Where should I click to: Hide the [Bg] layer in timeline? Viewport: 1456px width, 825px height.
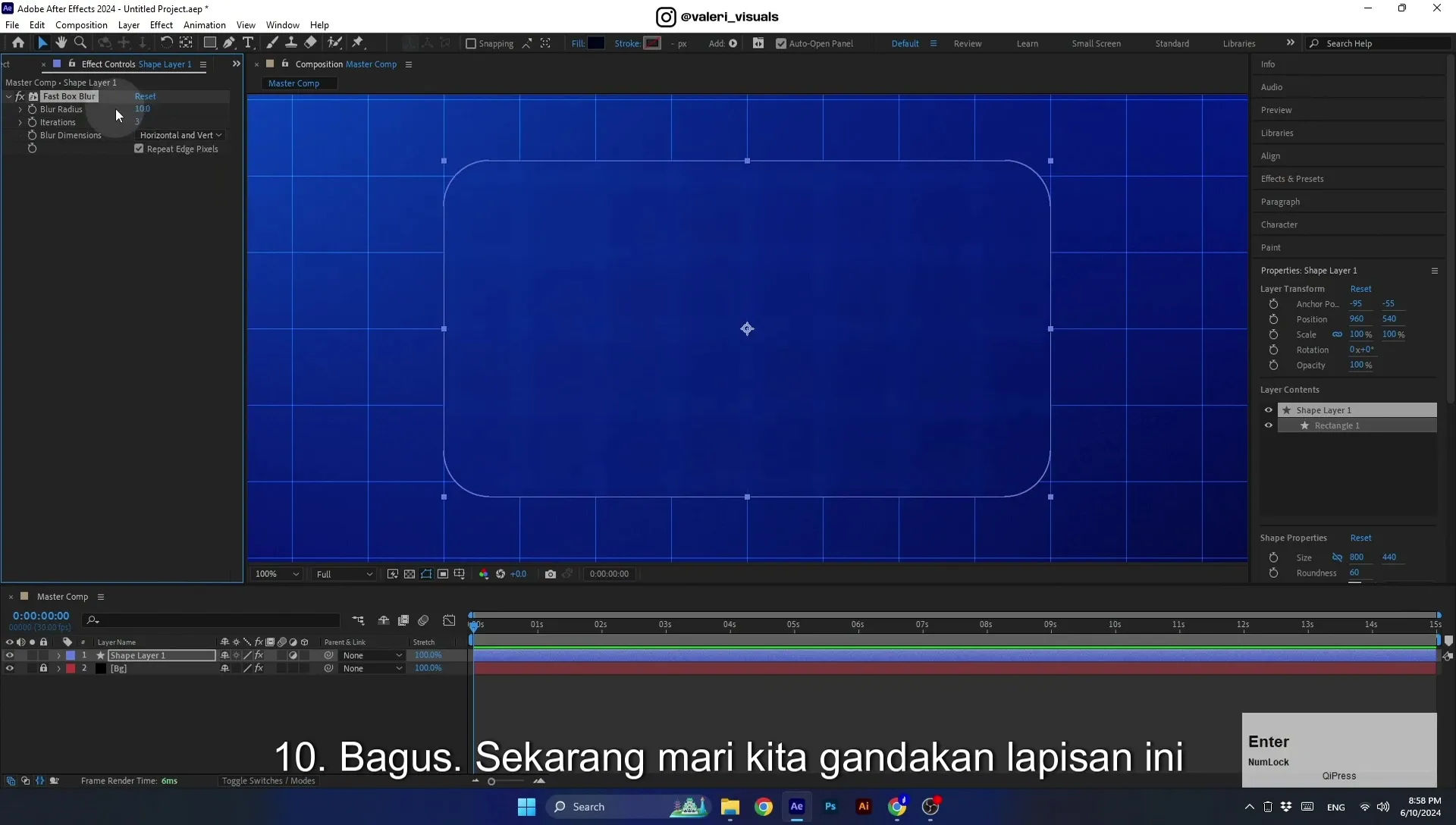point(9,668)
